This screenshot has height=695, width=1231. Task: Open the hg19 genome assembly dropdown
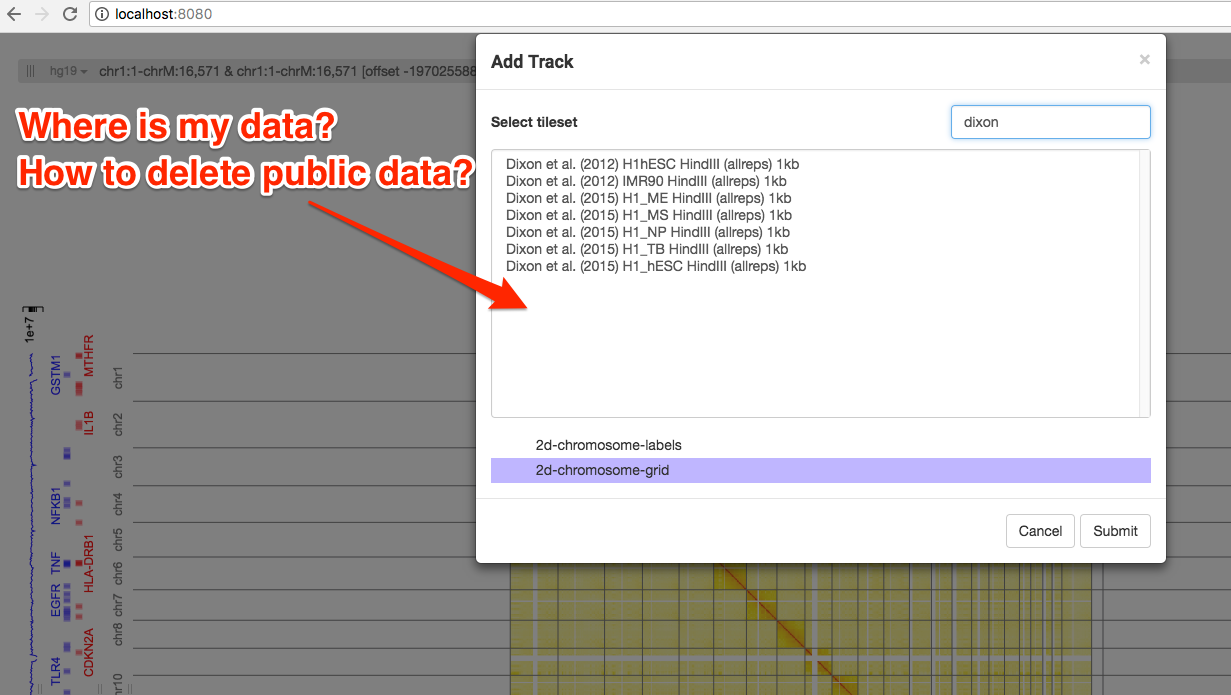pos(64,71)
